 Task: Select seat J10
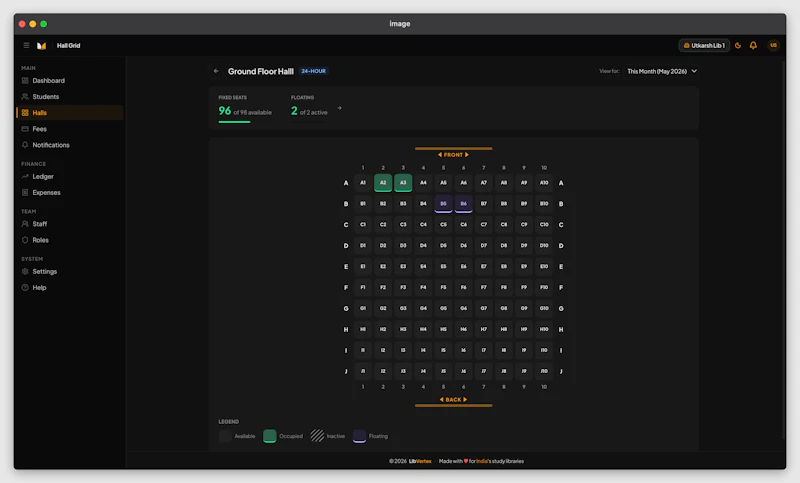point(544,371)
